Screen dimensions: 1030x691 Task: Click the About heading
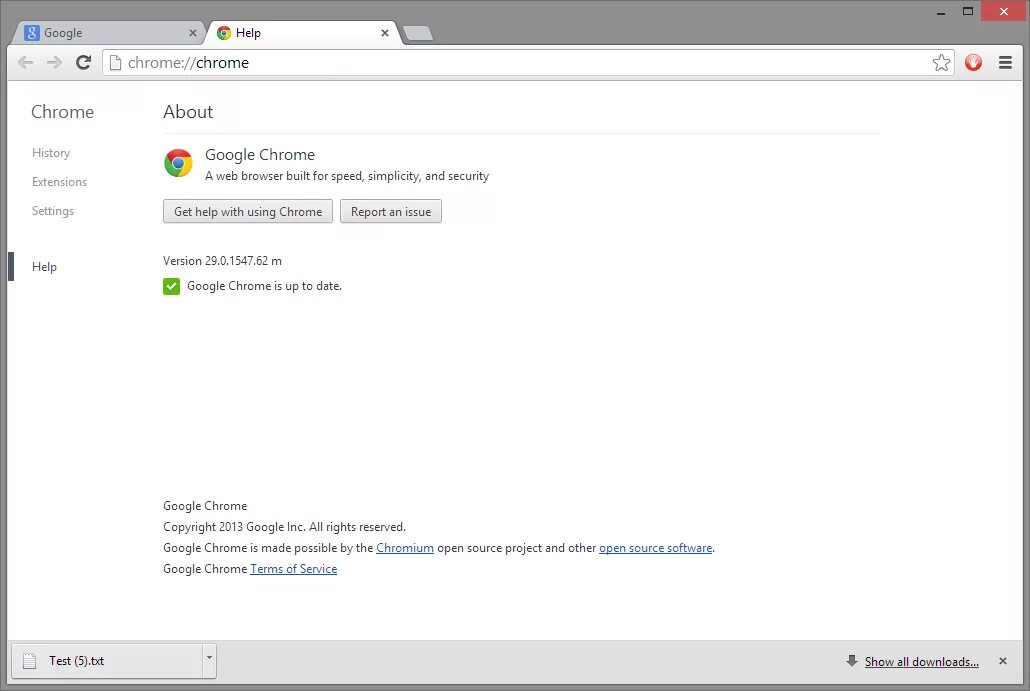point(188,112)
